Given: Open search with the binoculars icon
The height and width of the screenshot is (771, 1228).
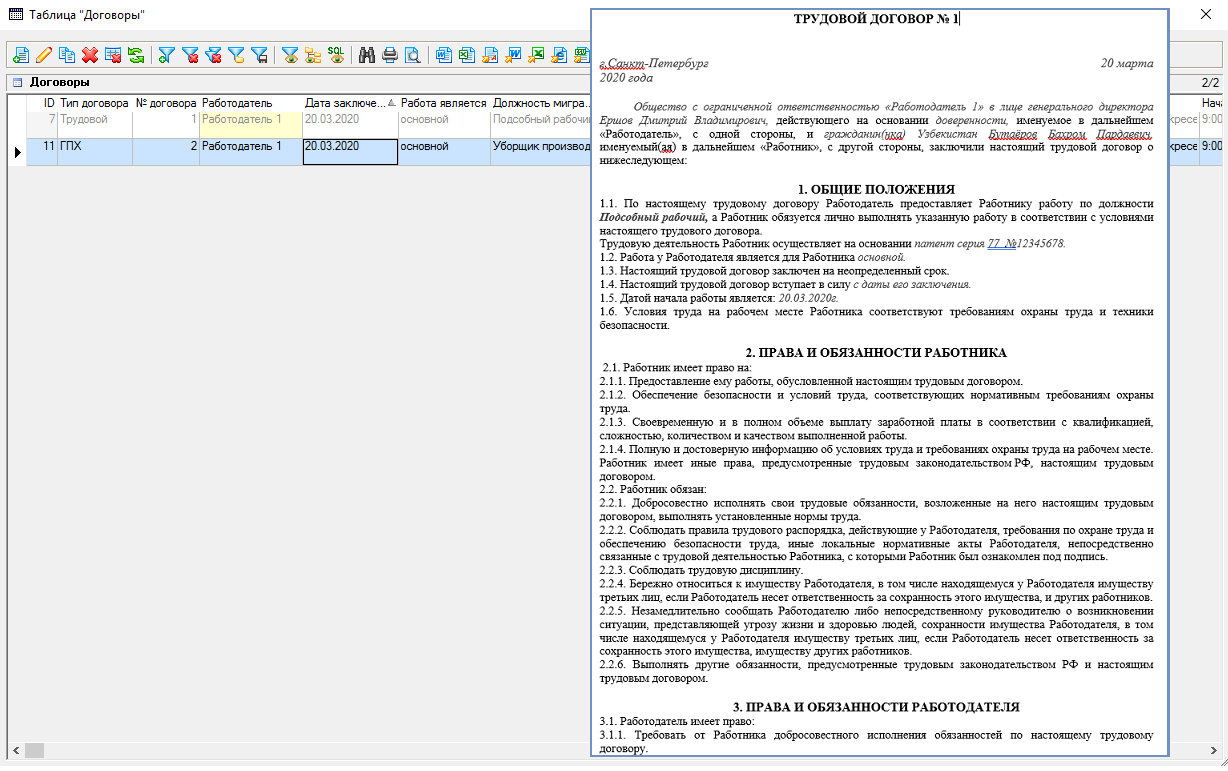Looking at the screenshot, I should pos(367,56).
